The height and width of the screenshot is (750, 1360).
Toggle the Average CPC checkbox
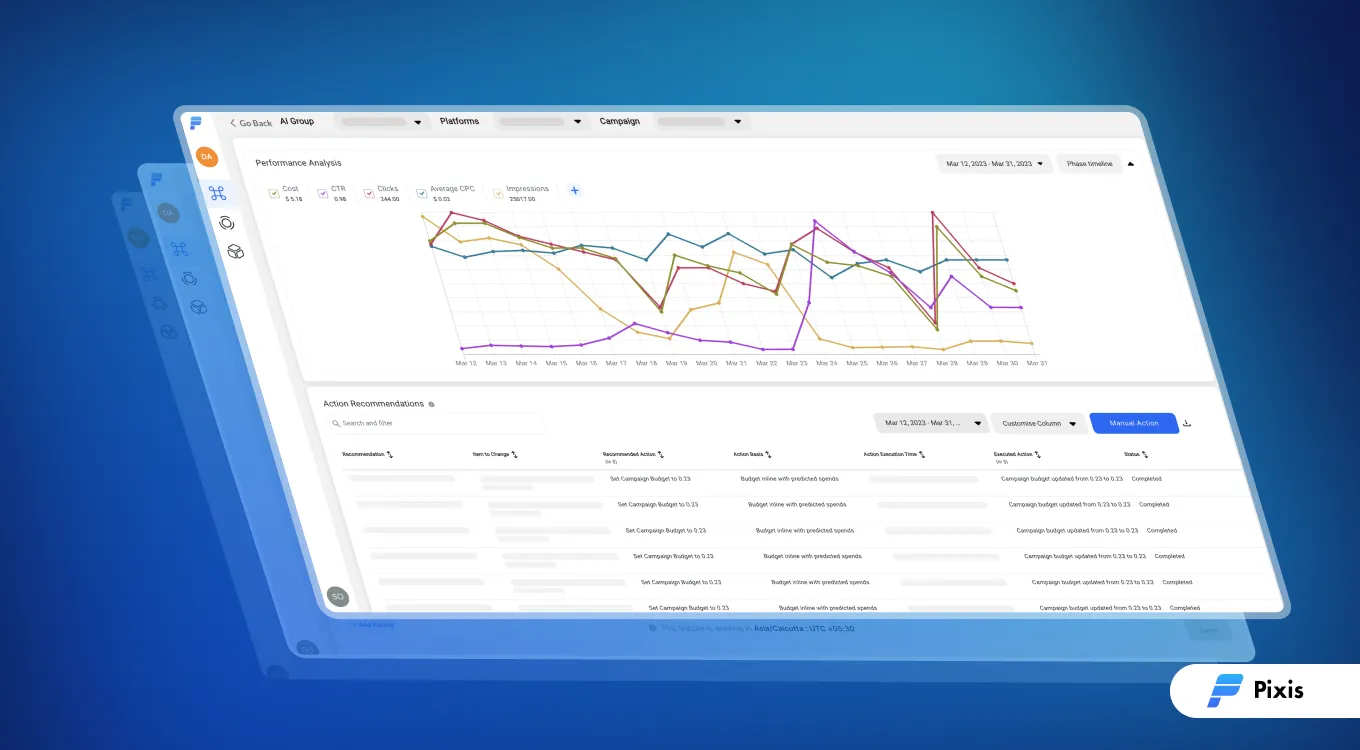pos(422,193)
